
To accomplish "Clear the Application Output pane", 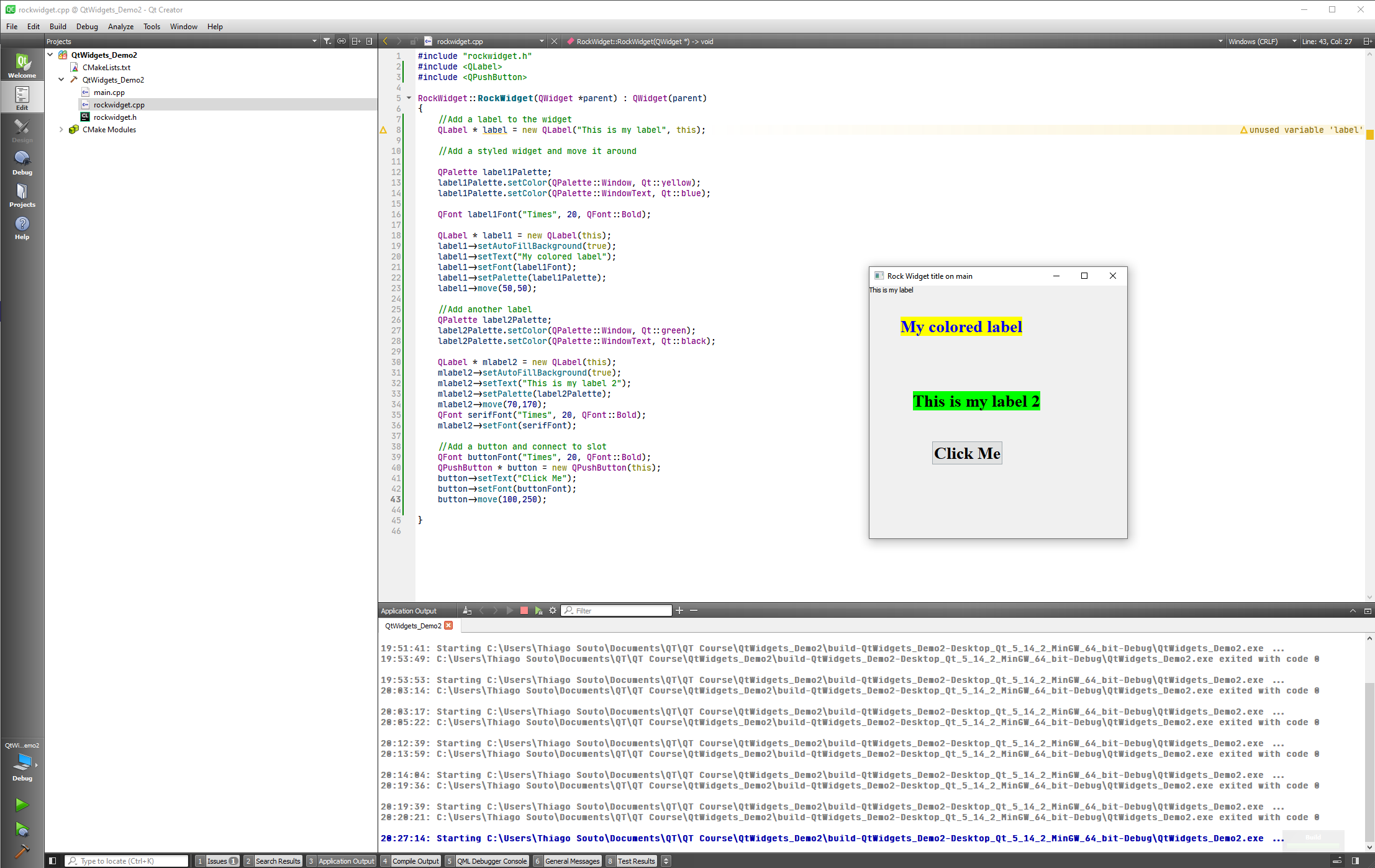I will pos(467,610).
